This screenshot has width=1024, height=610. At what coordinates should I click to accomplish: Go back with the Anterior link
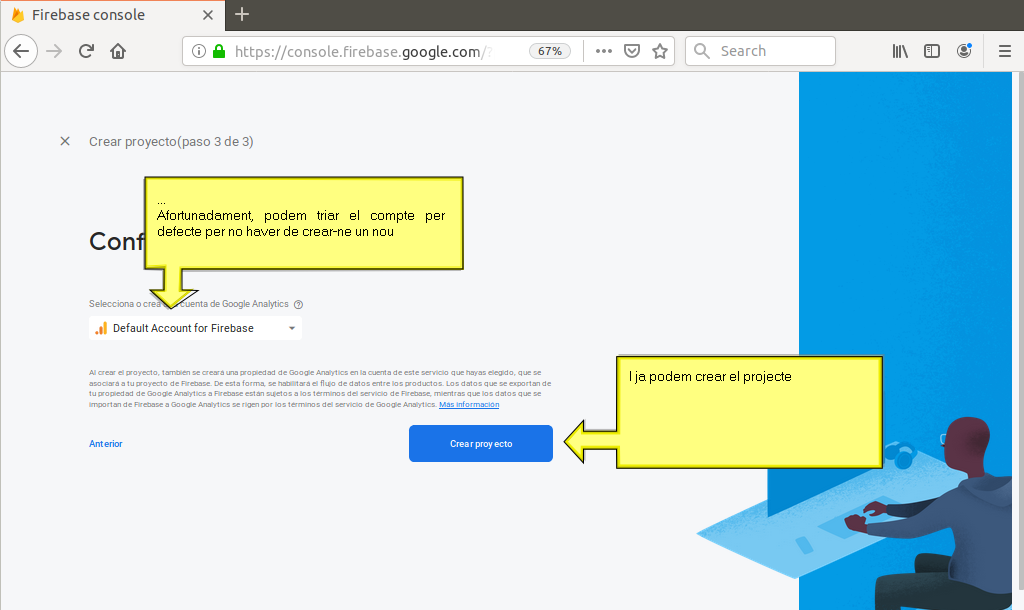pyautogui.click(x=106, y=444)
